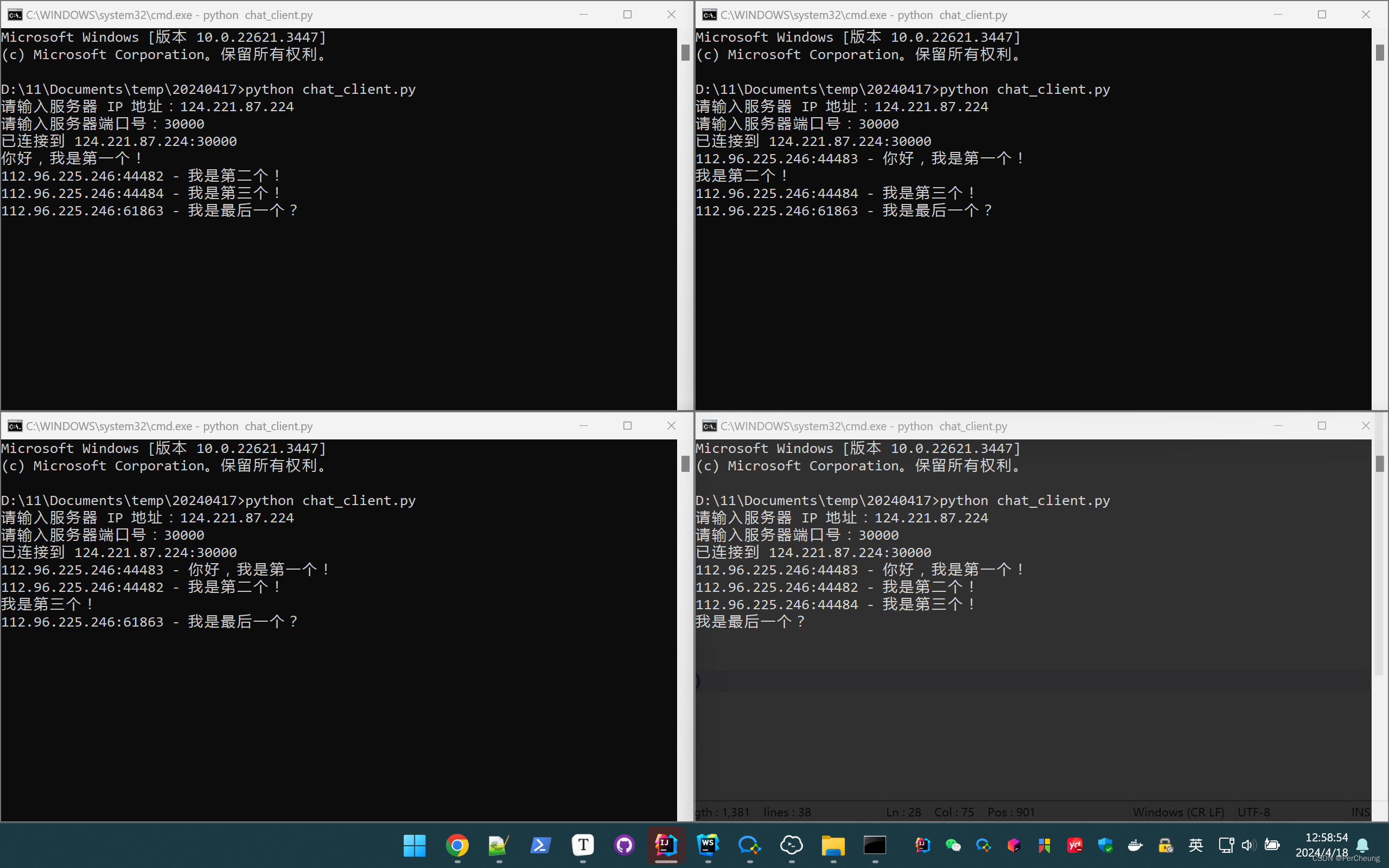This screenshot has height=868, width=1389.
Task: Open network settings tray icon
Action: coord(1226,845)
